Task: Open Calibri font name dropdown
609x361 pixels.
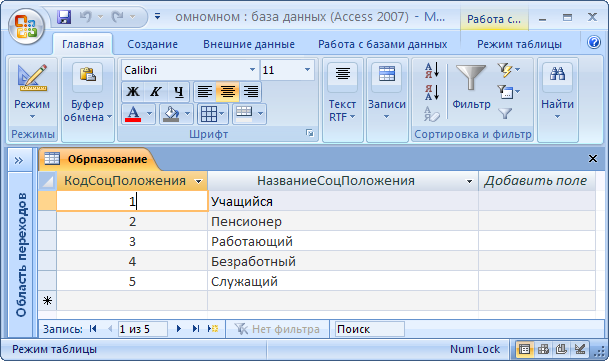Action: point(252,70)
